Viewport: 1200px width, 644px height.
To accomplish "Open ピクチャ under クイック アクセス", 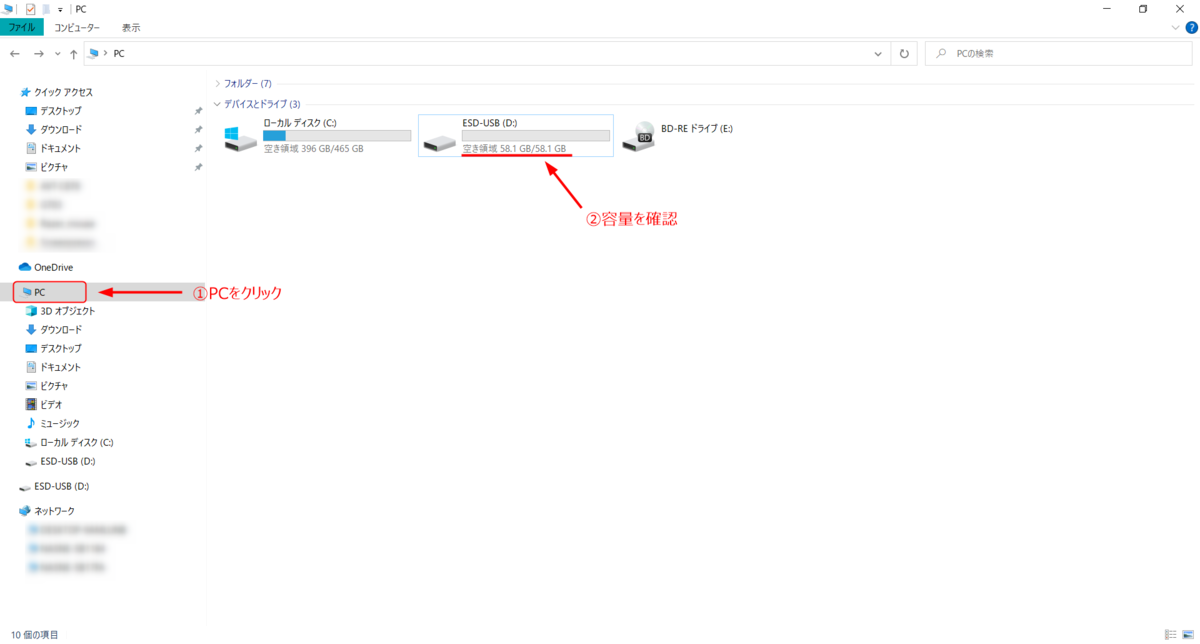I will 47,167.
